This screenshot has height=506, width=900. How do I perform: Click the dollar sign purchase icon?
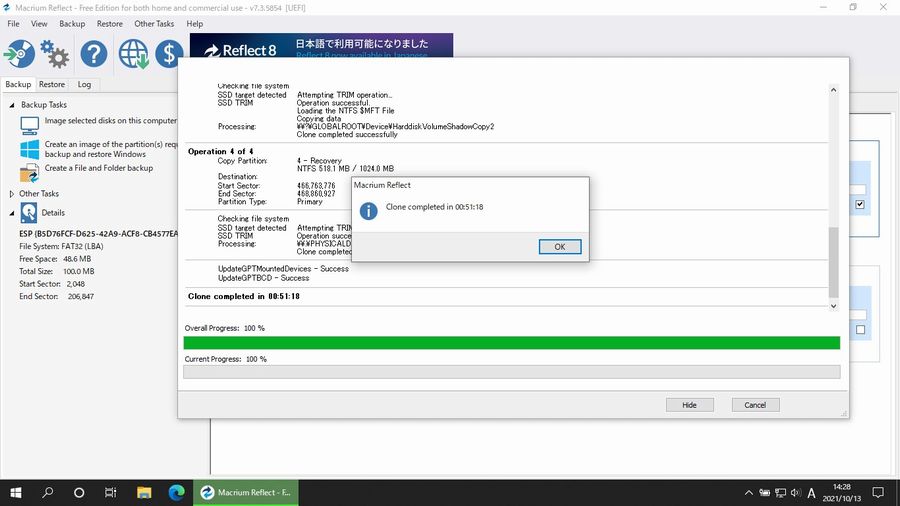[169, 54]
